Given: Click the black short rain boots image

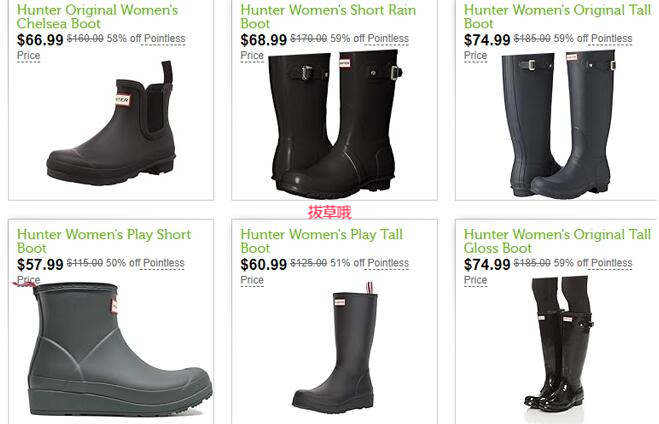Looking at the screenshot, I should pos(335,124).
